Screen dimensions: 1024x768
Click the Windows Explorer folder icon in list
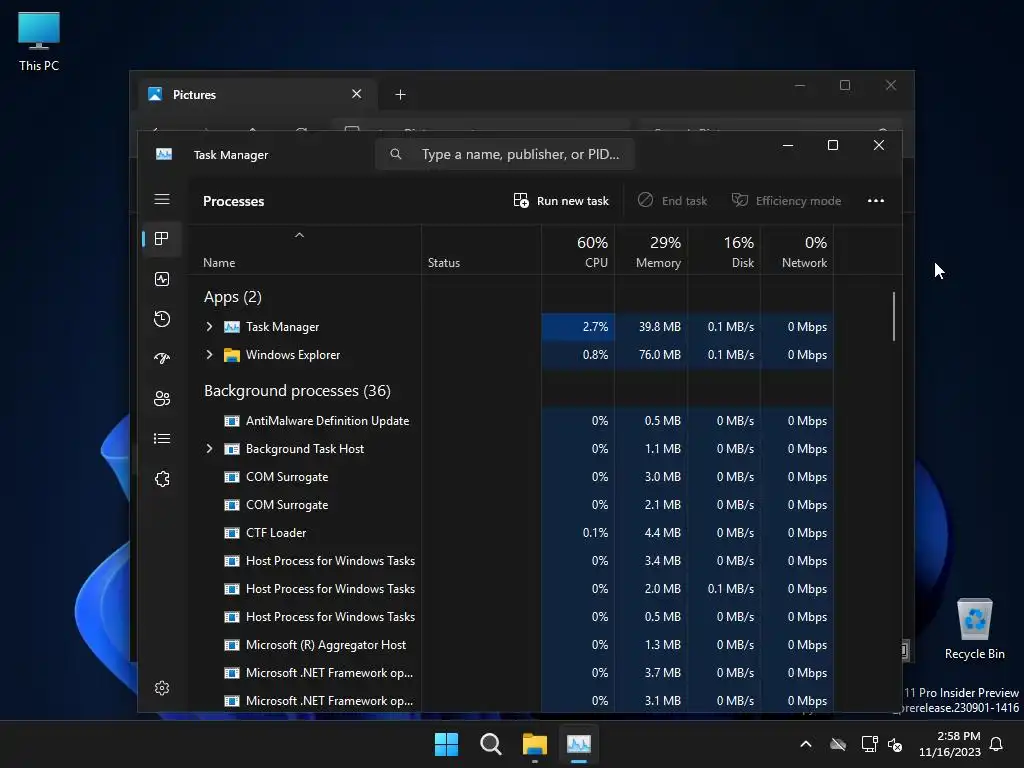[232, 355]
